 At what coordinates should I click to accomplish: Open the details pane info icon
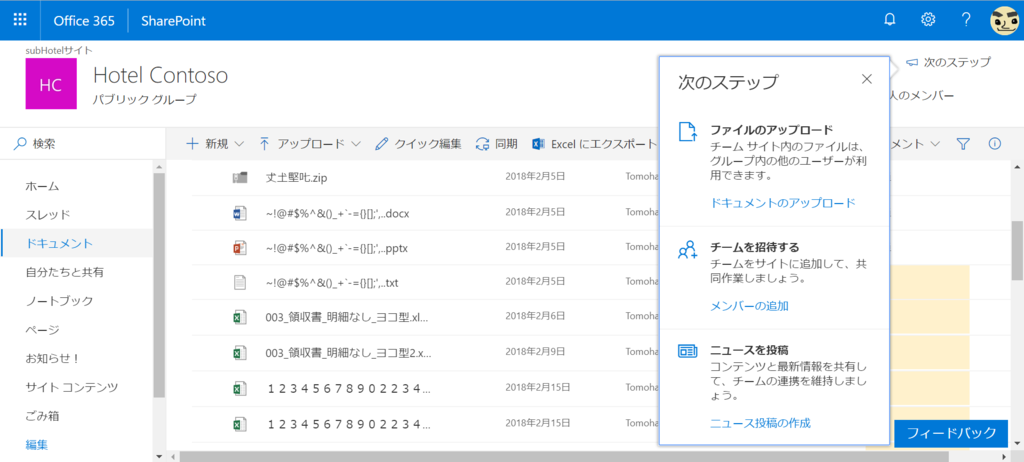click(995, 144)
